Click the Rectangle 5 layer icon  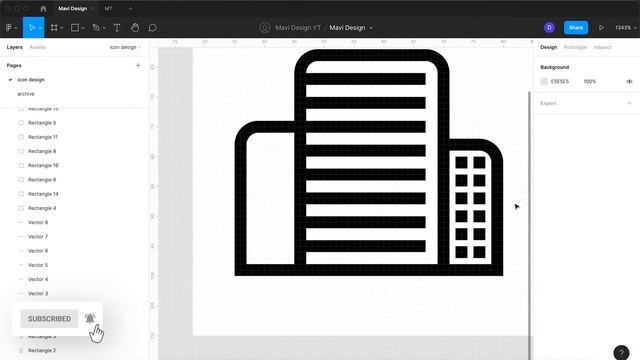tap(21, 123)
